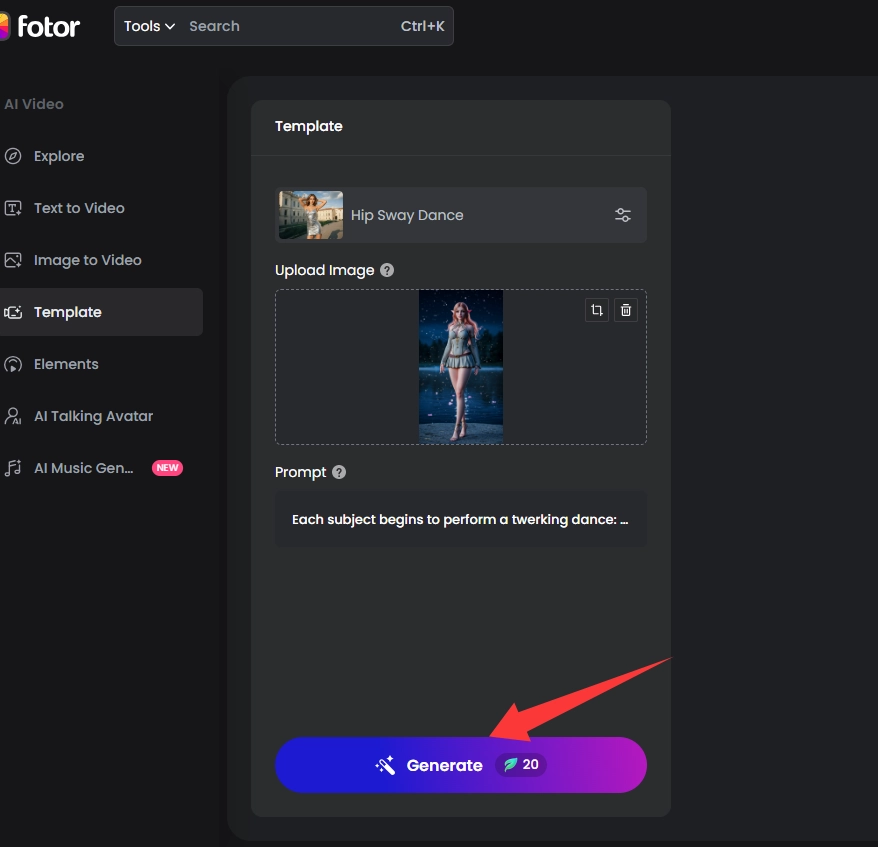This screenshot has height=847, width=878.
Task: Click the Fotor logo
Action: click(42, 27)
